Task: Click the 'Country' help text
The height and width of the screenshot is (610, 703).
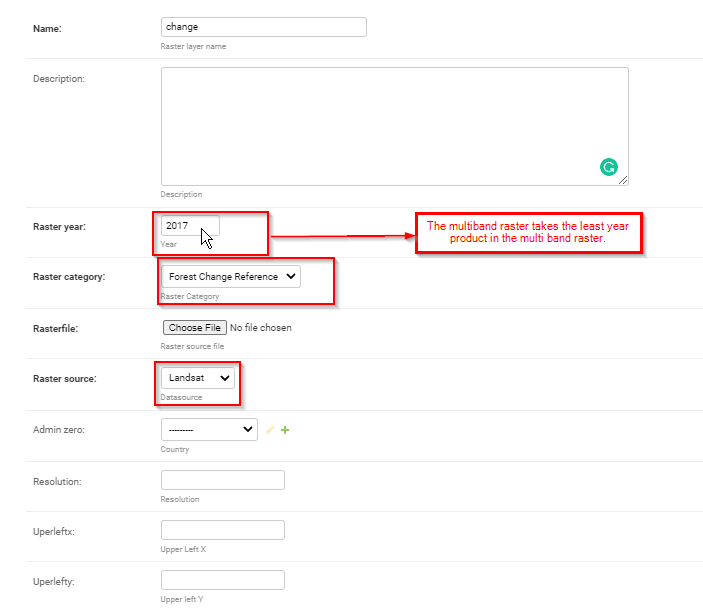Action: coord(175,449)
